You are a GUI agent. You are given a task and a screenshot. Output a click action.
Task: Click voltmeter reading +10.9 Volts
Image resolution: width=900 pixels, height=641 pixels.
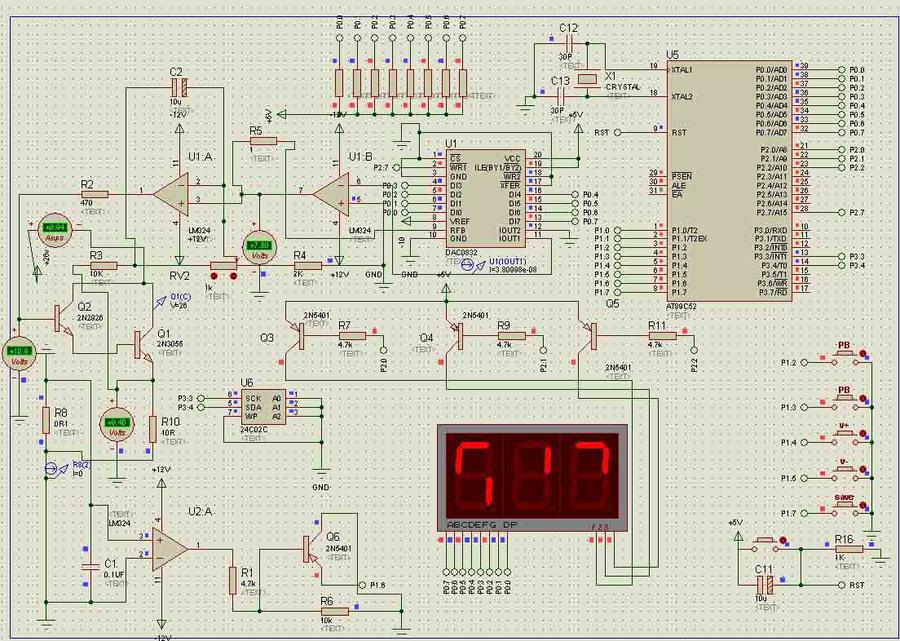(19, 352)
